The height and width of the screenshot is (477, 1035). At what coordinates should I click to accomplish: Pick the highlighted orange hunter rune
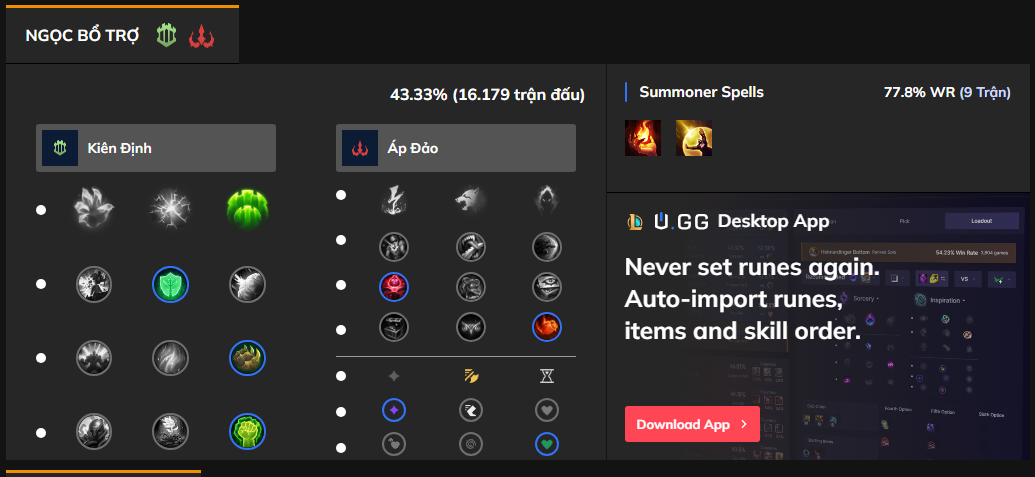coord(547,326)
